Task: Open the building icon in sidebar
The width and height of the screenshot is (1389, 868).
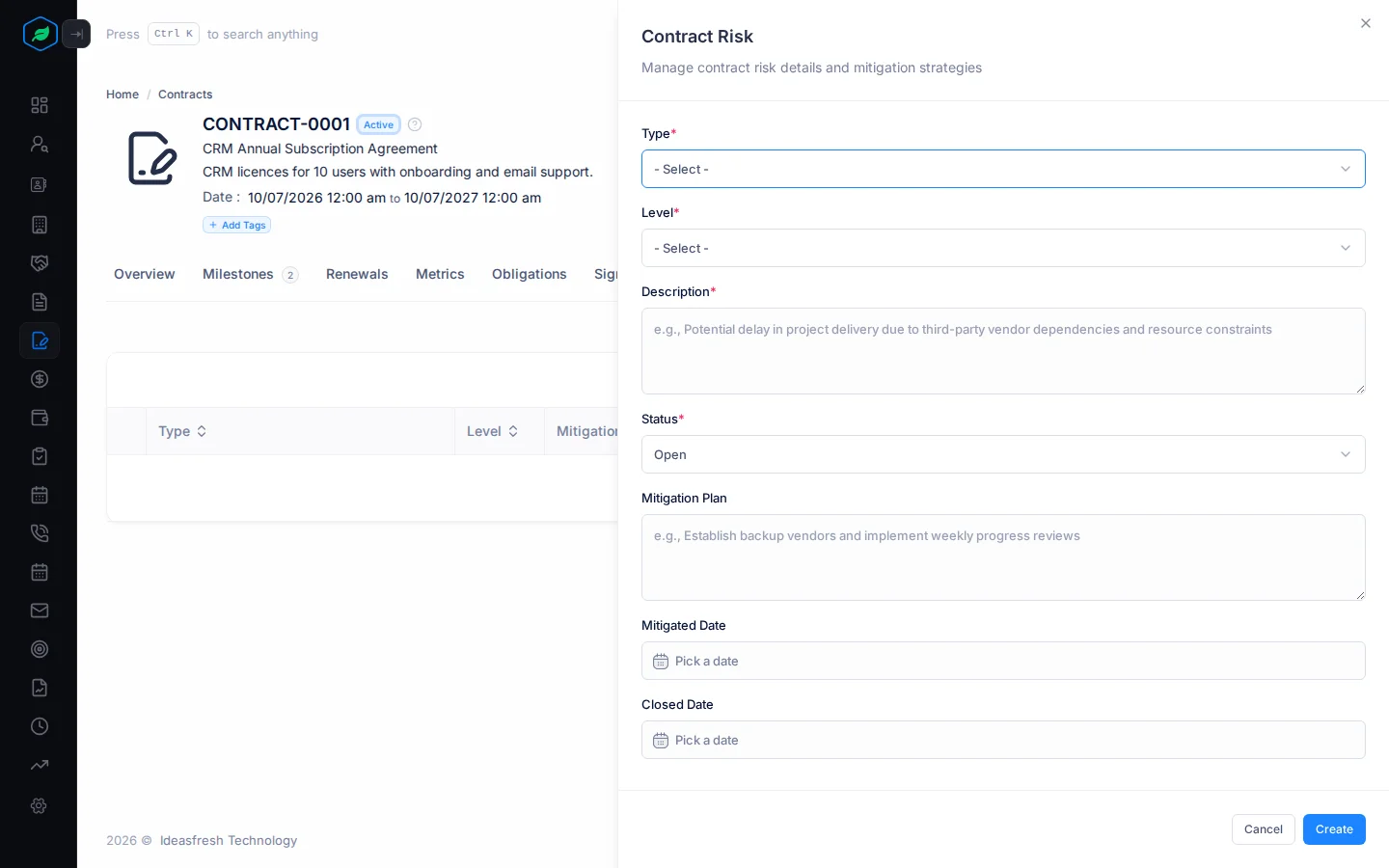Action: pyautogui.click(x=40, y=225)
